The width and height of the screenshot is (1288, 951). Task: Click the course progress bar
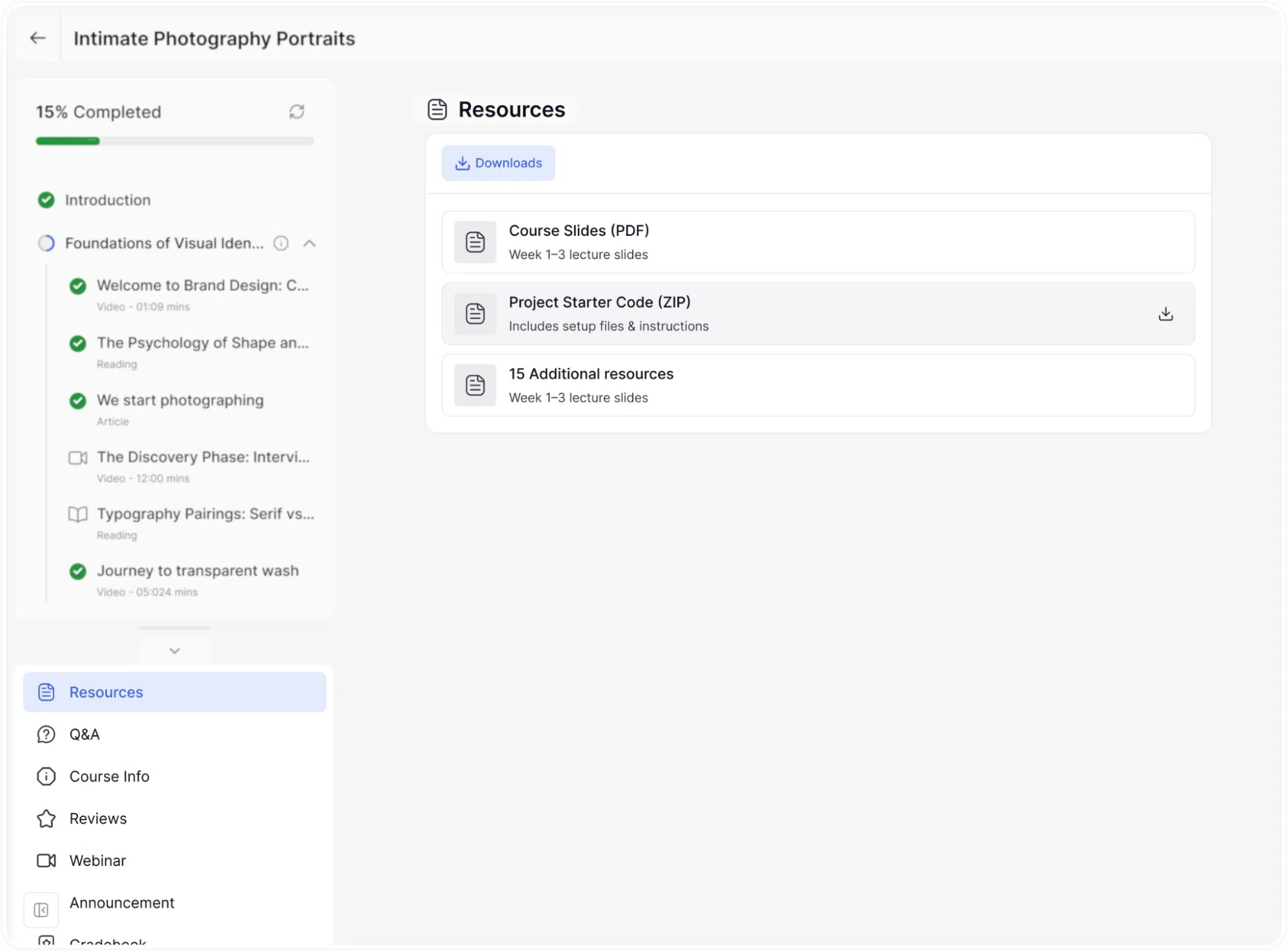(175, 141)
